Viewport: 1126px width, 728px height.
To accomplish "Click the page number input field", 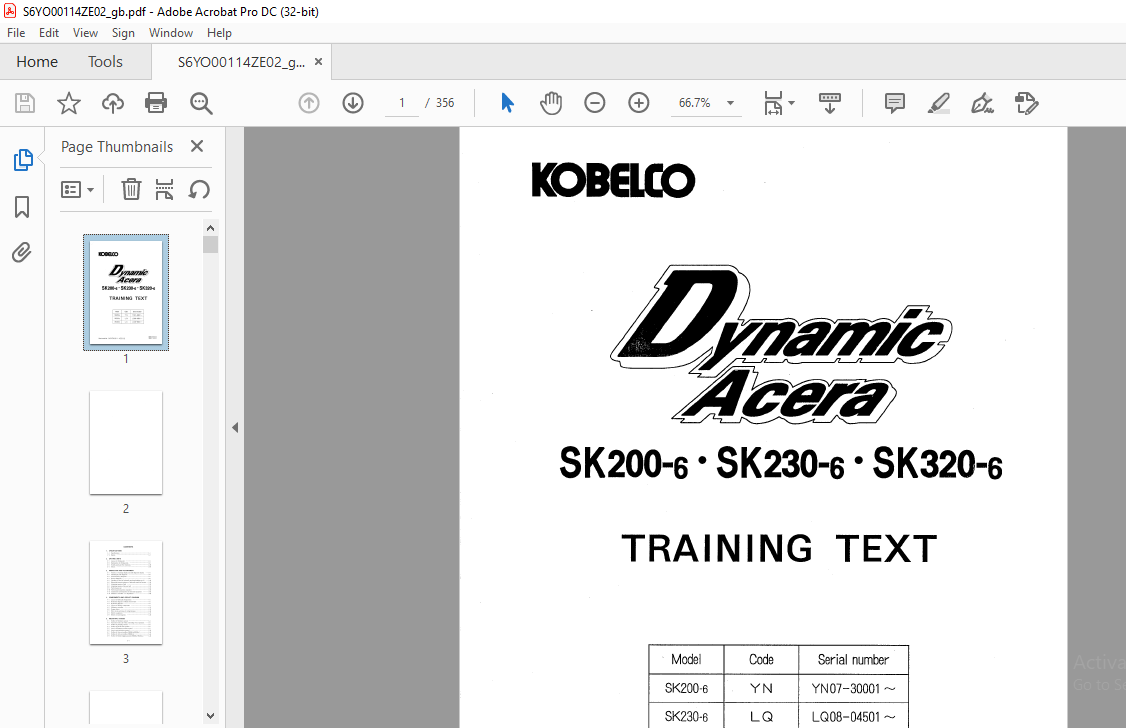I will point(402,103).
